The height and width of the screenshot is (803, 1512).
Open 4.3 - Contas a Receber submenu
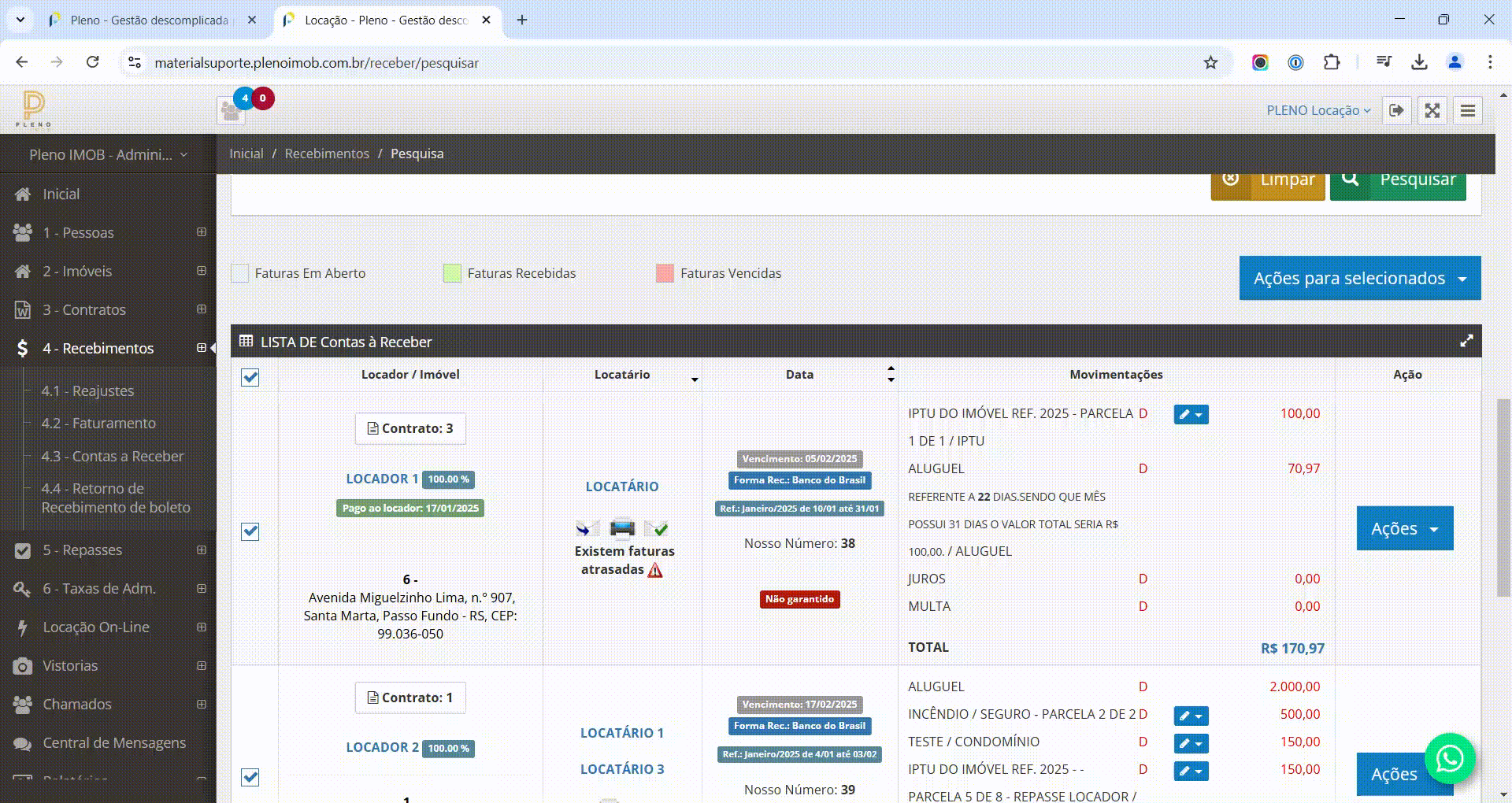click(113, 457)
